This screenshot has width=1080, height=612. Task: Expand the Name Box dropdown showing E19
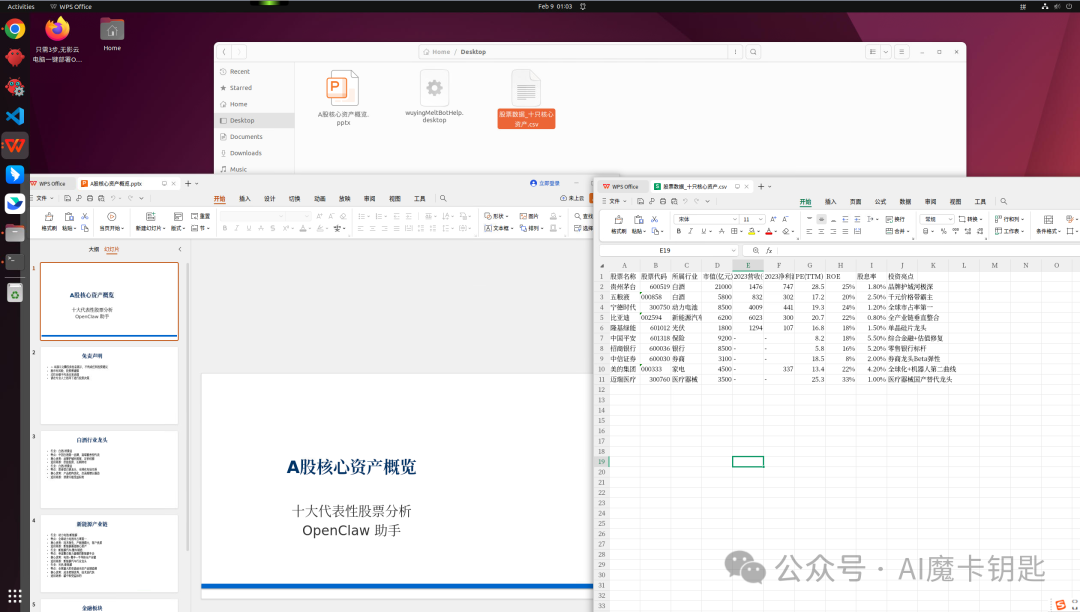coord(734,251)
